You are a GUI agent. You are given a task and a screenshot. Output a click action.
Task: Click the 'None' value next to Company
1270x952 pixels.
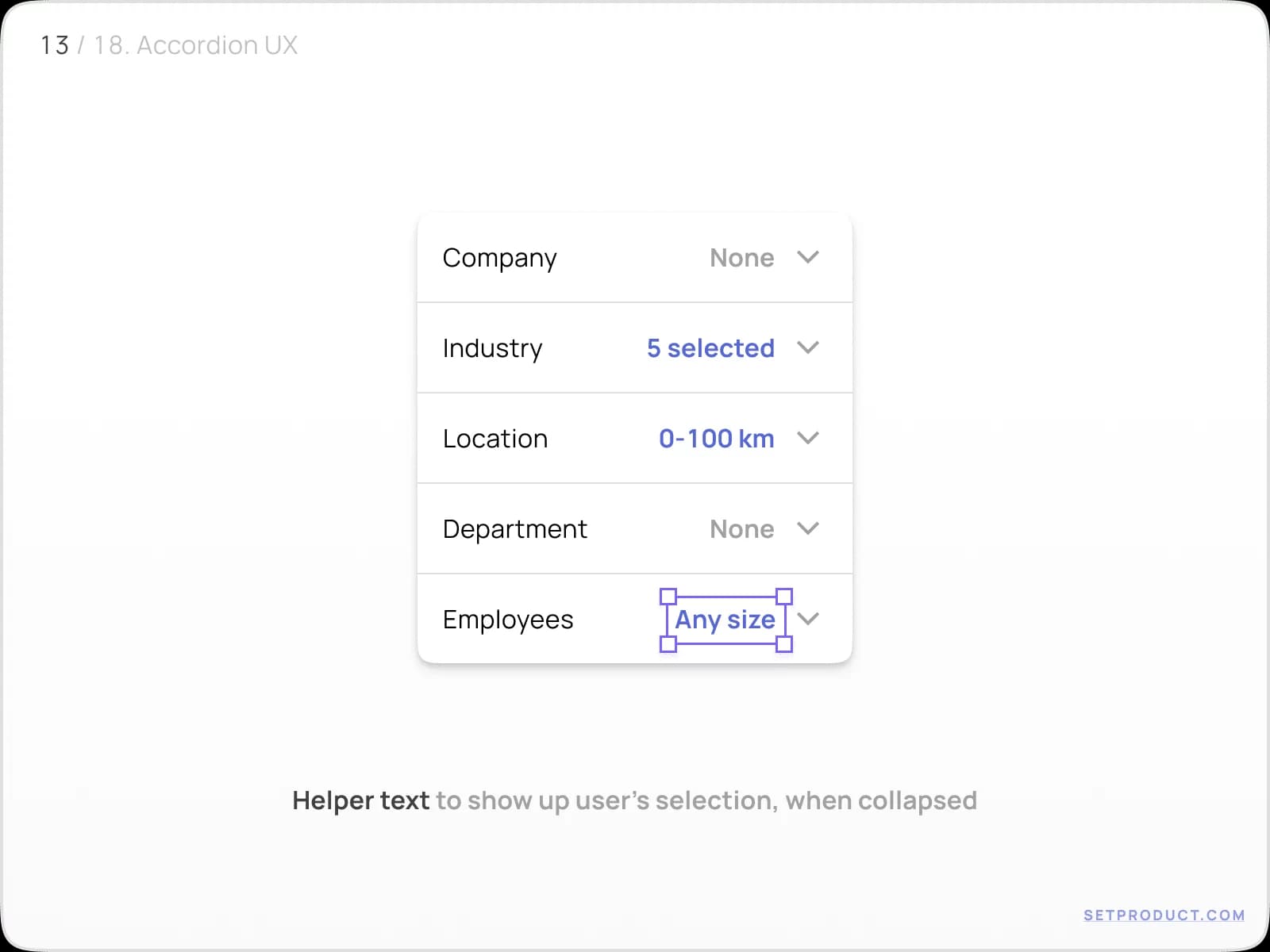pyautogui.click(x=741, y=257)
